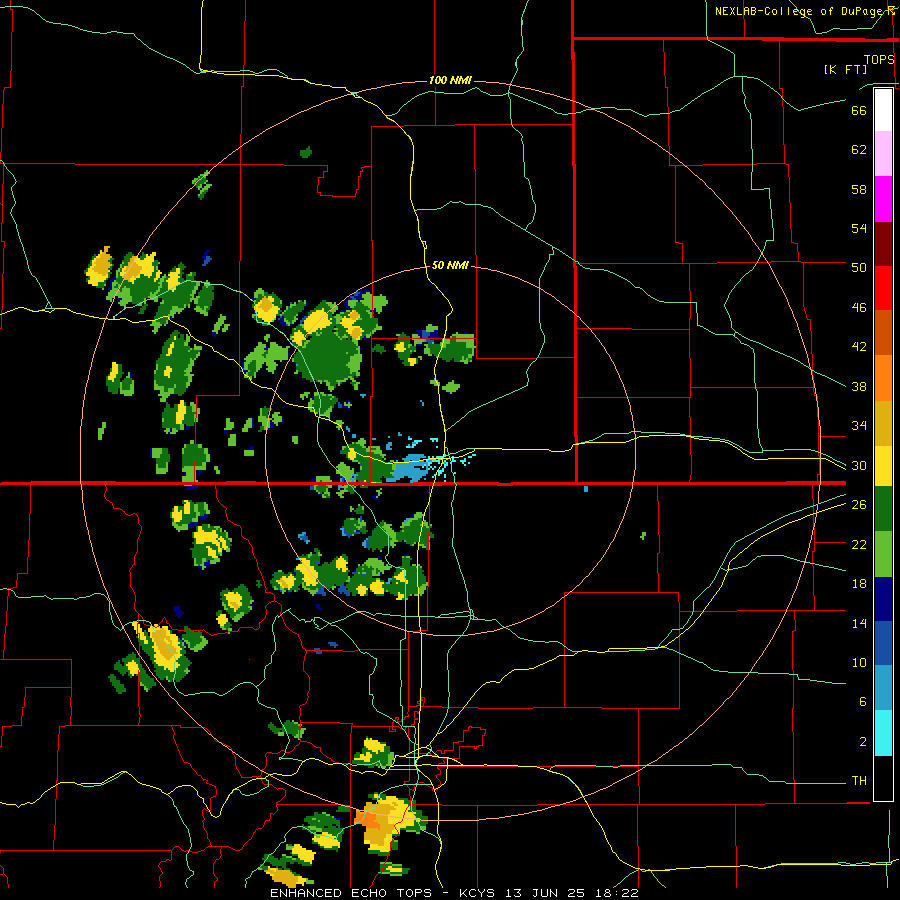Select the medium blue legend band
900x900 pixels.
click(883, 643)
